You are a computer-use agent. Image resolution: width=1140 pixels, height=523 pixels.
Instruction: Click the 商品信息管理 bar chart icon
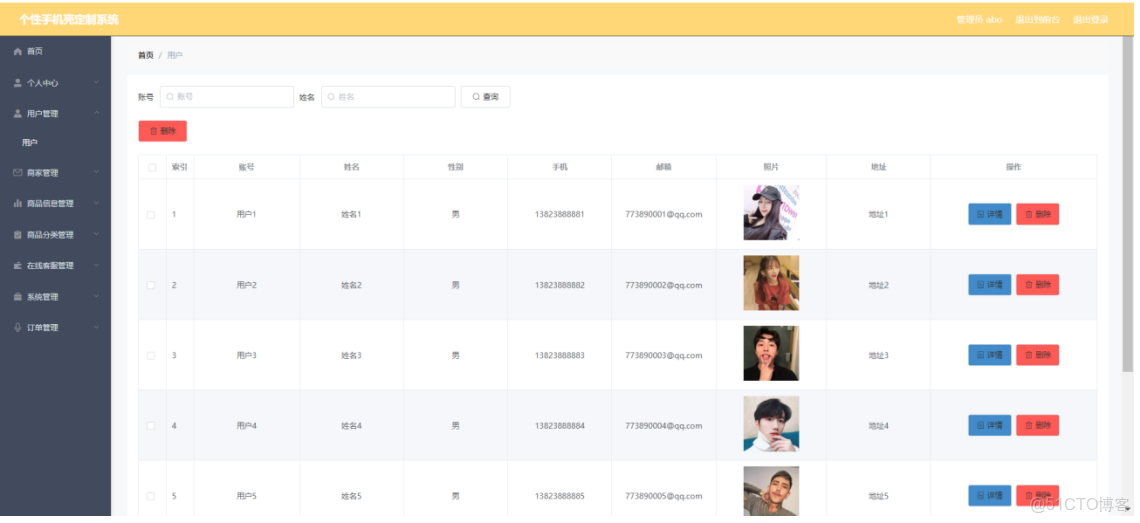pos(17,204)
